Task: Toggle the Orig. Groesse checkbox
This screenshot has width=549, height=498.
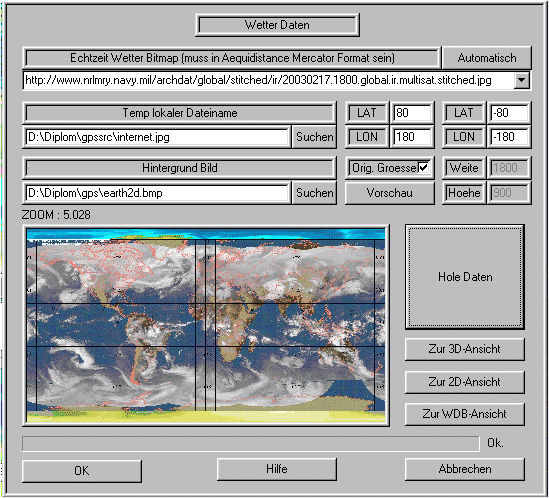Action: tap(423, 168)
